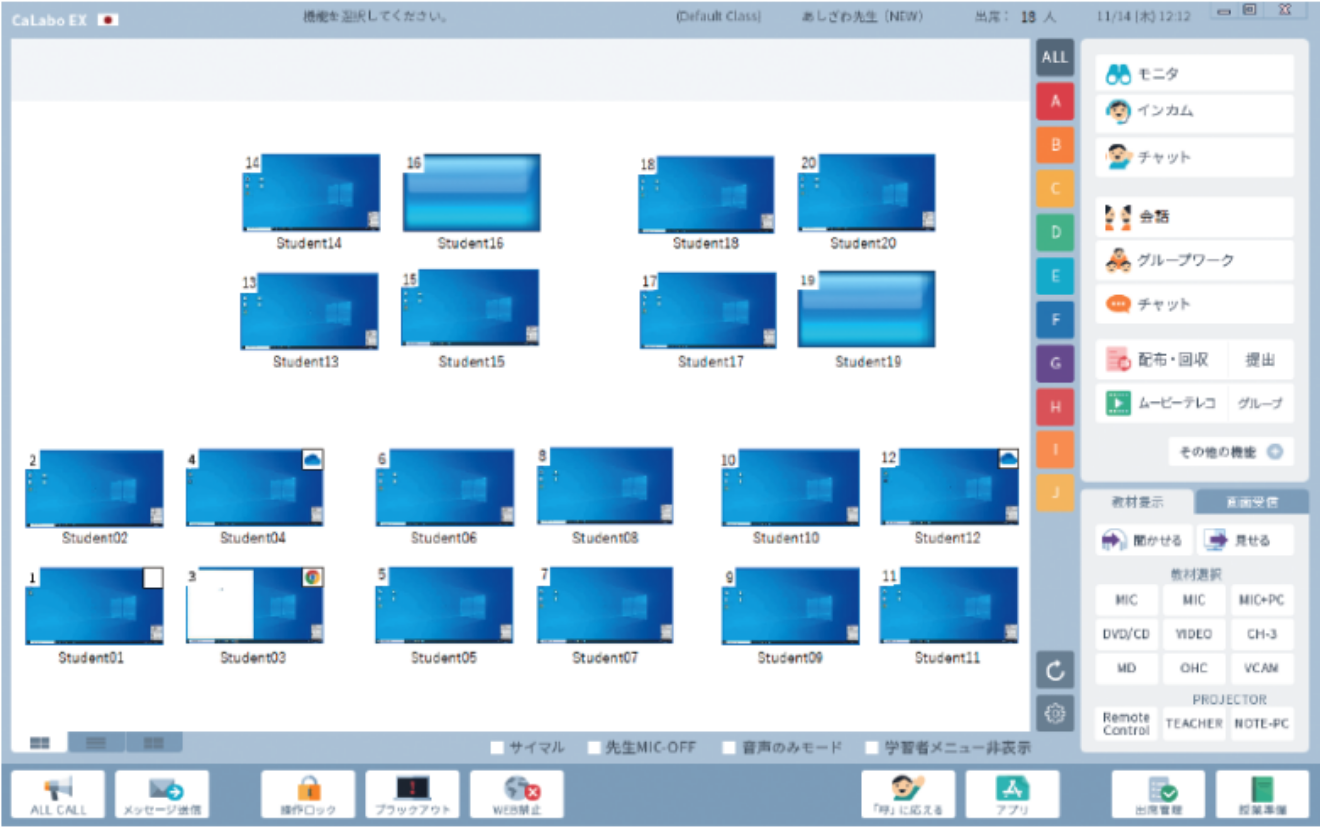Select the Student01 screen thumbnail
This screenshot has height=828, width=1320.
click(x=94, y=607)
